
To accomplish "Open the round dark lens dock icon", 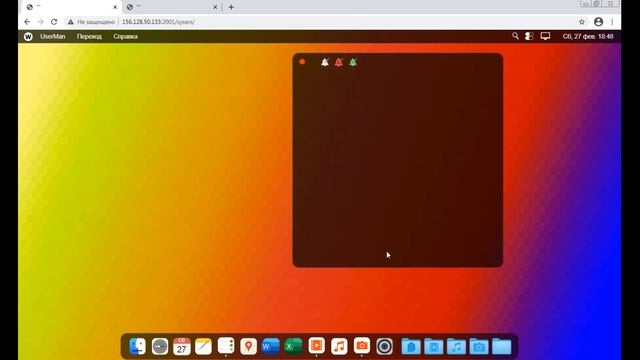I will pyautogui.click(x=384, y=346).
